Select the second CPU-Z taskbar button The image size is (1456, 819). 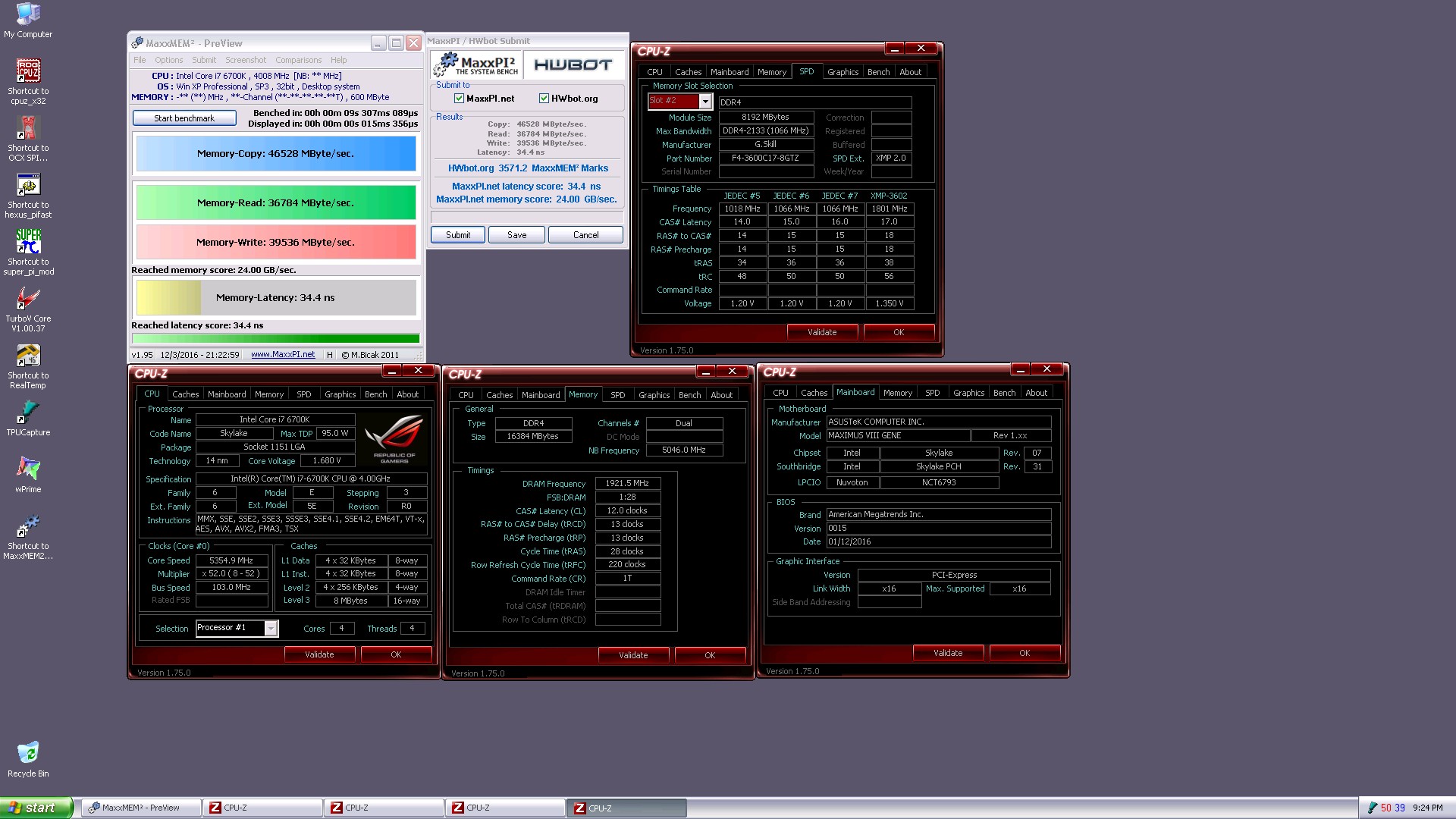[x=384, y=808]
